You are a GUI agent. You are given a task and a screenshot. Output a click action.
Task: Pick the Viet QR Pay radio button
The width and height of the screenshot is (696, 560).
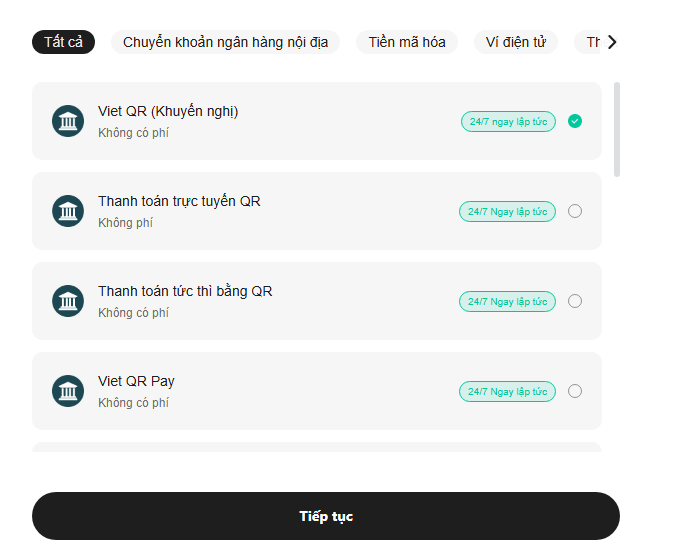tap(575, 391)
